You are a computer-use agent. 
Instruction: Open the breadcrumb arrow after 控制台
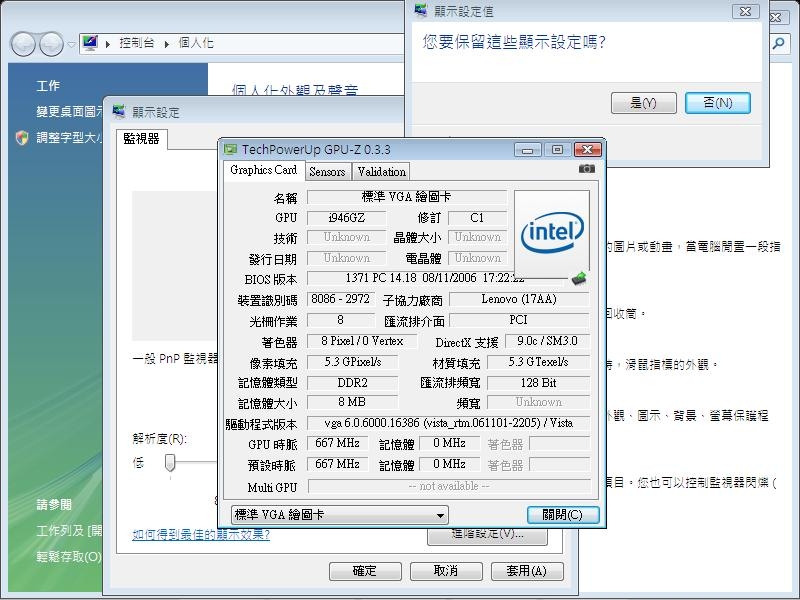pyautogui.click(x=166, y=44)
